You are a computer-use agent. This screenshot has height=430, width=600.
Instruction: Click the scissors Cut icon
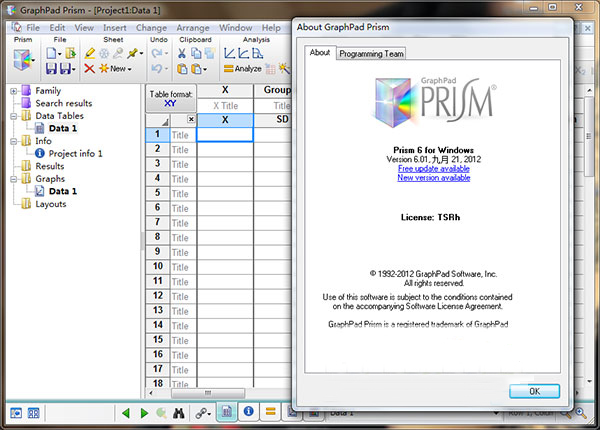tap(182, 53)
